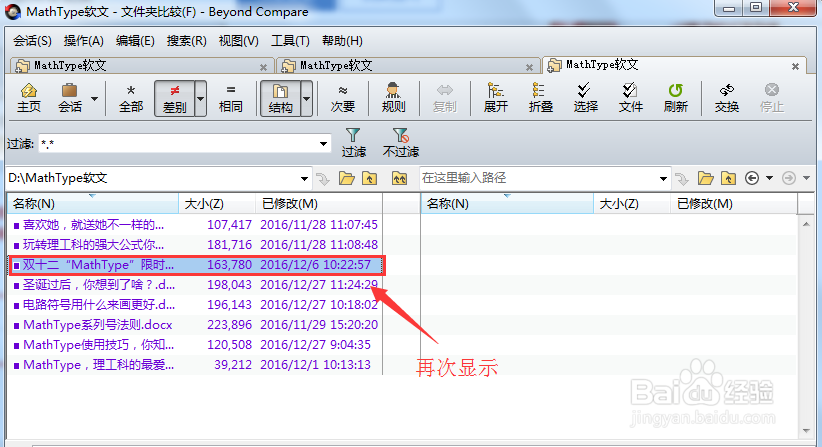Click left pane parent folder icon

pos(370,179)
